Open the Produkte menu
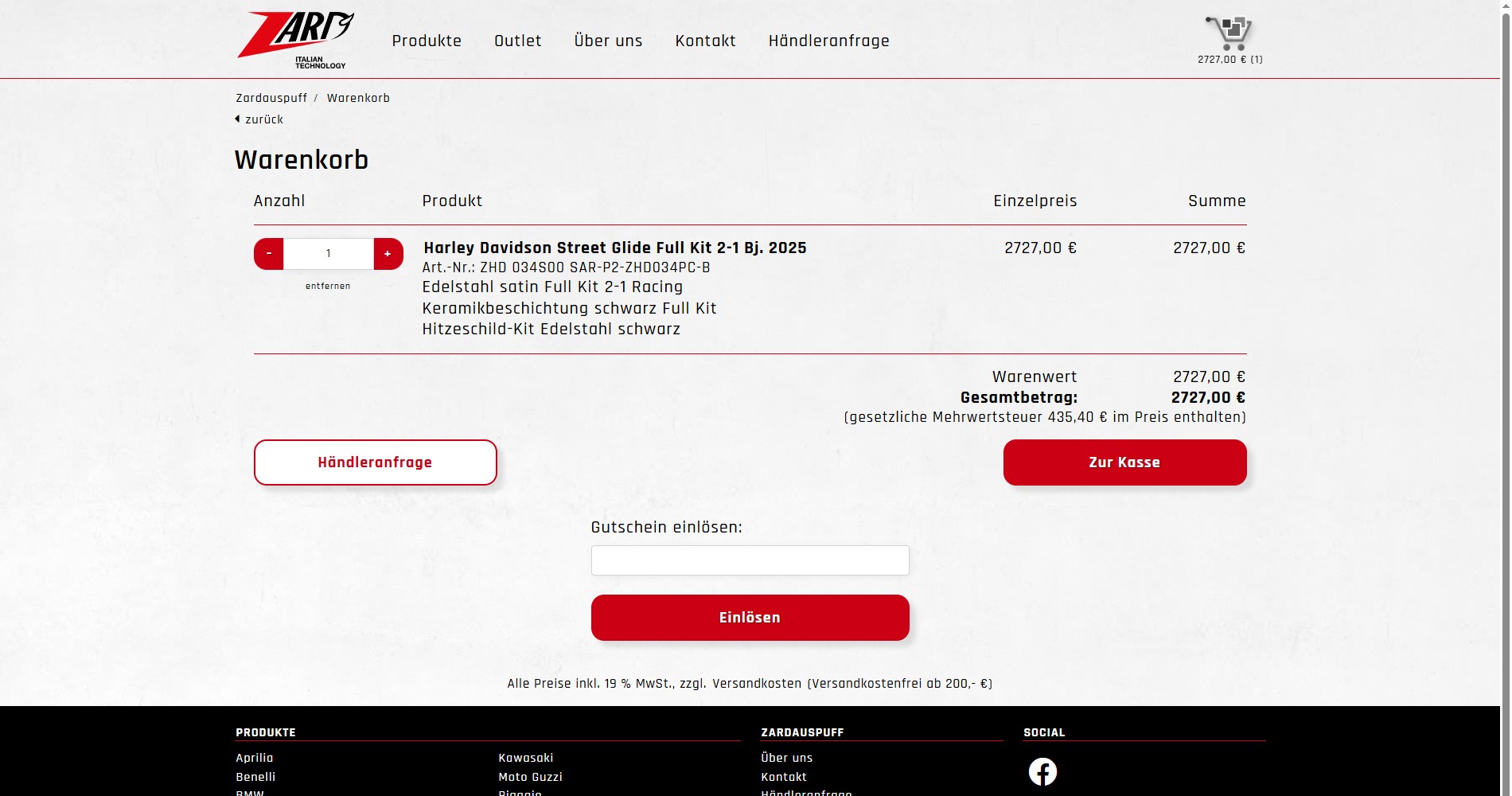 (427, 41)
